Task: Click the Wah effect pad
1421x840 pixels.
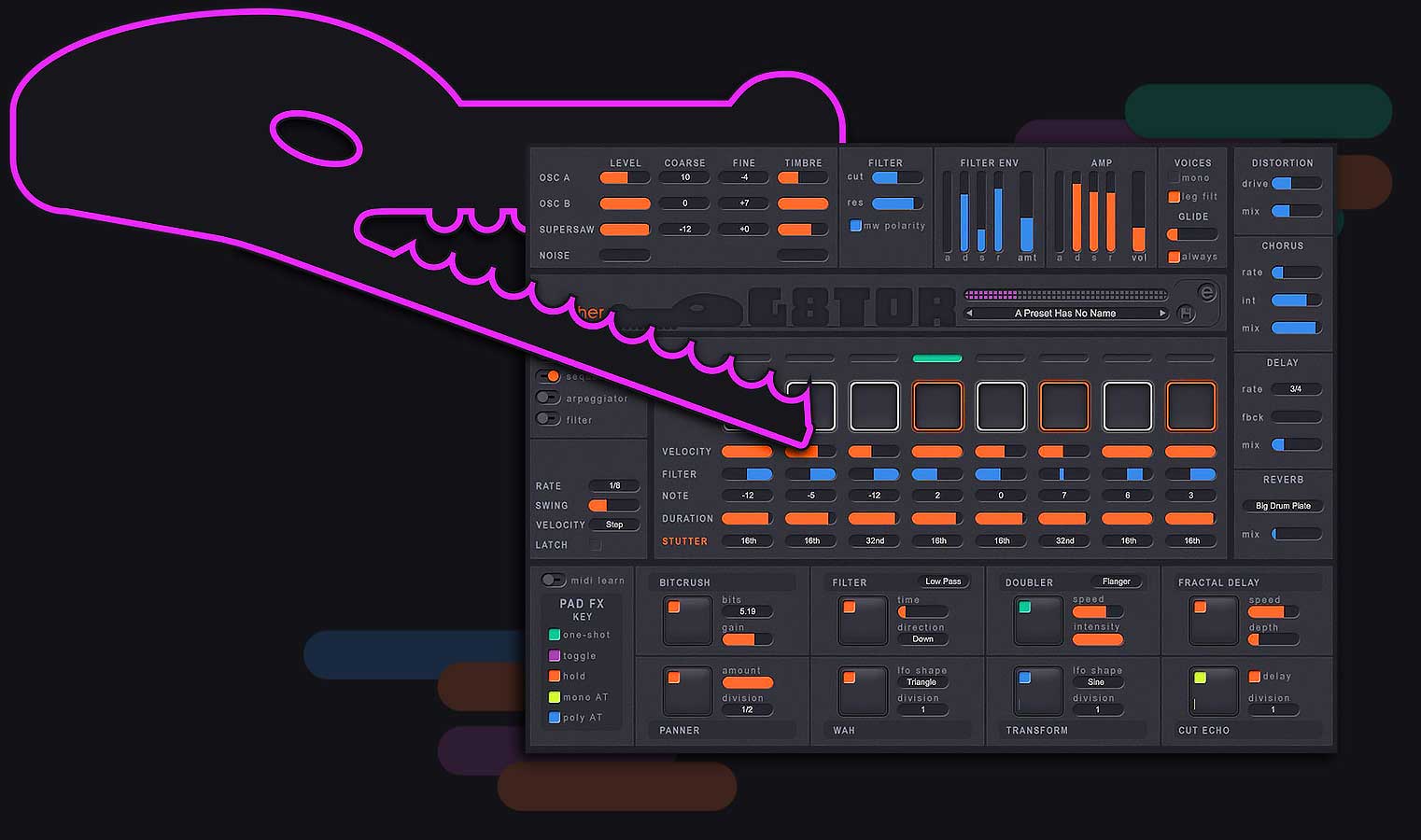Action: point(862,691)
